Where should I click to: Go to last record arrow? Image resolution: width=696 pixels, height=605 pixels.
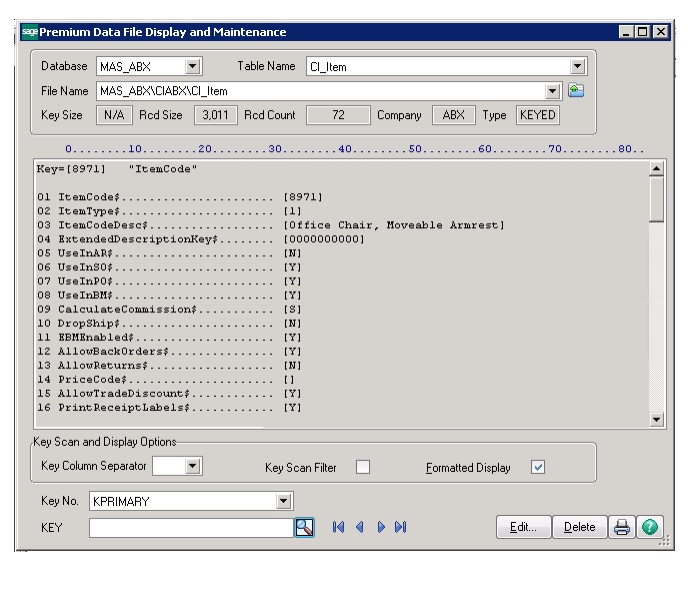point(400,527)
